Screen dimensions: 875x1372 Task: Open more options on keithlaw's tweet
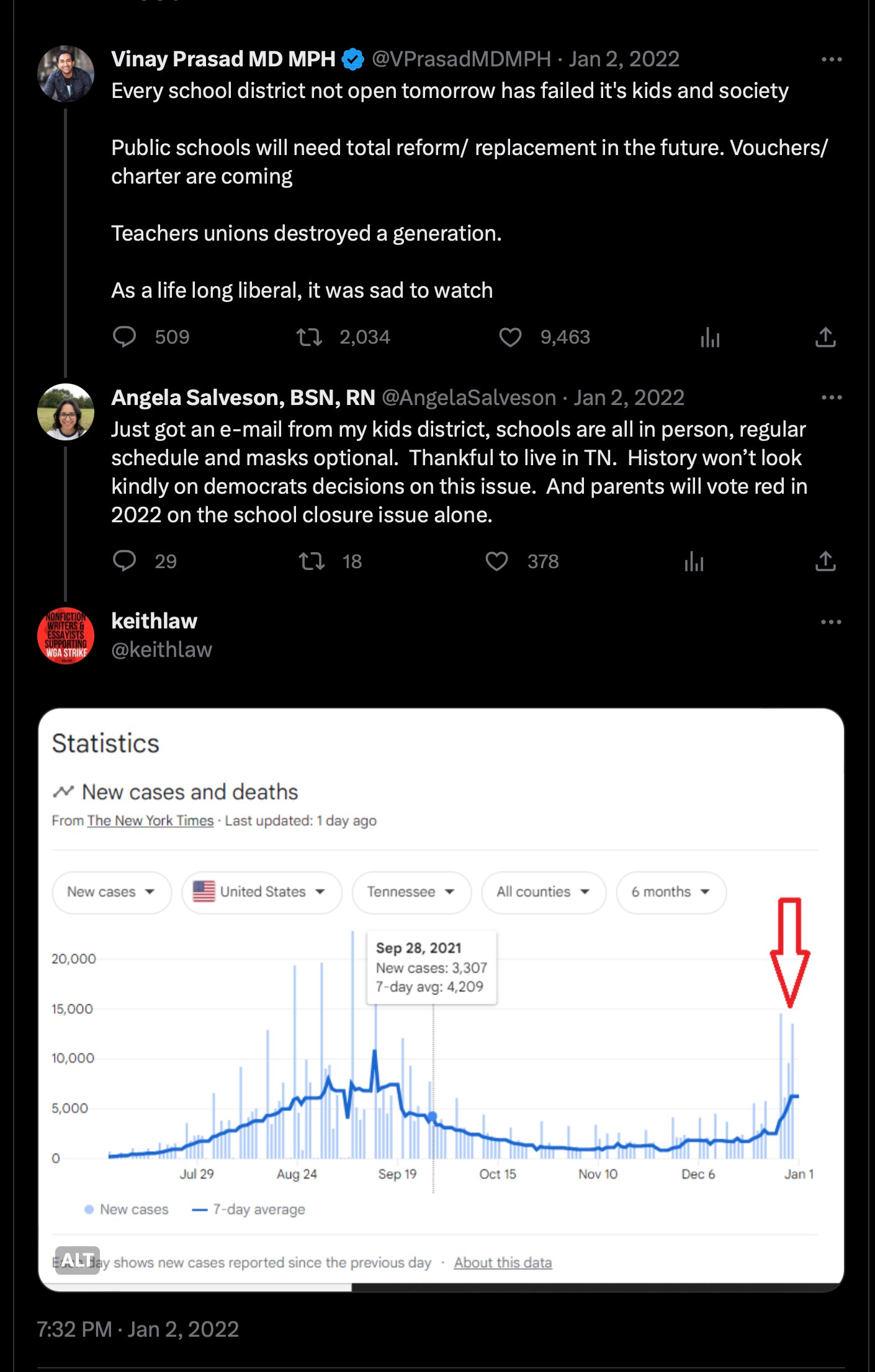point(831,622)
